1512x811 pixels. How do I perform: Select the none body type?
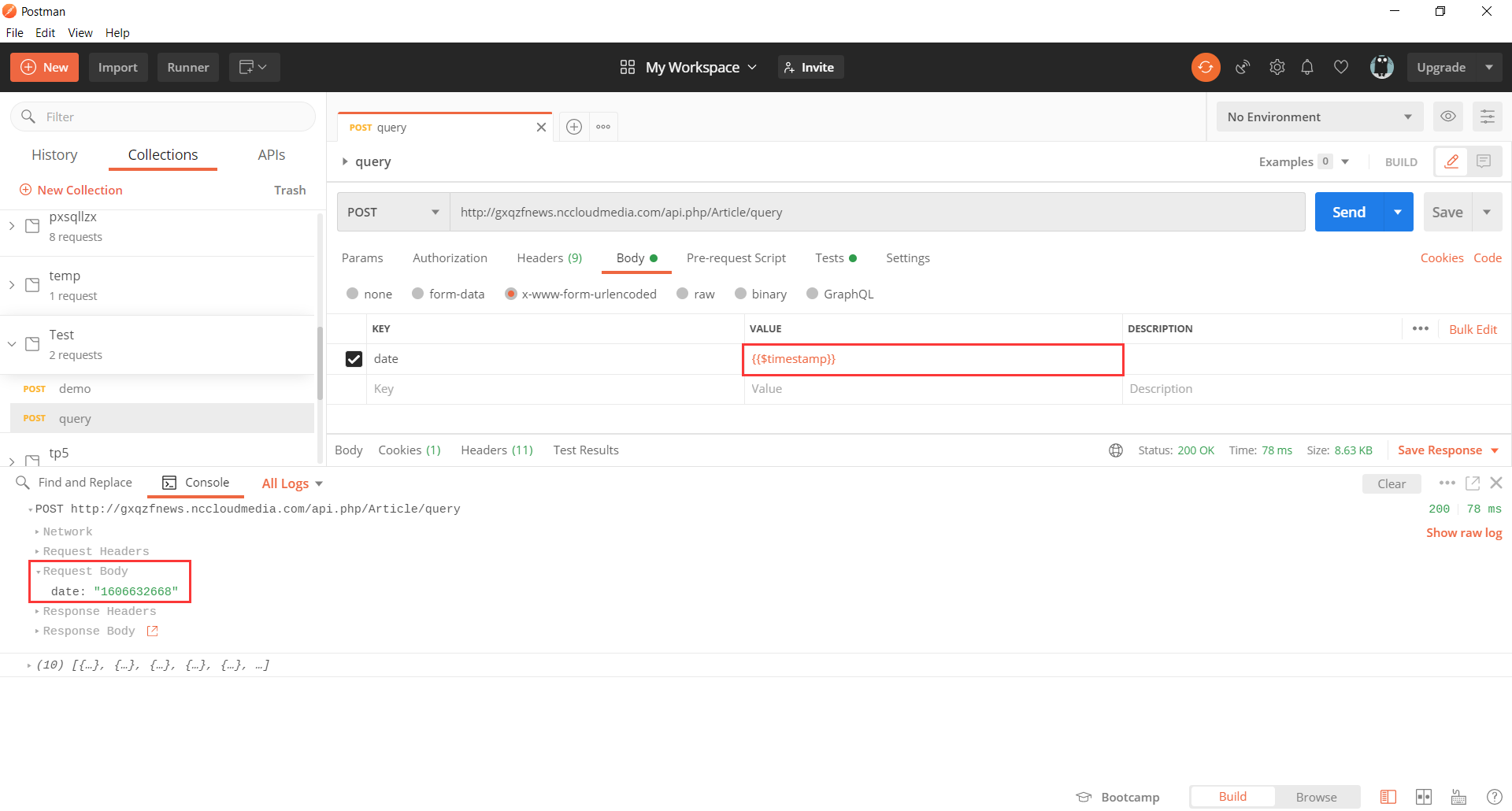click(352, 294)
